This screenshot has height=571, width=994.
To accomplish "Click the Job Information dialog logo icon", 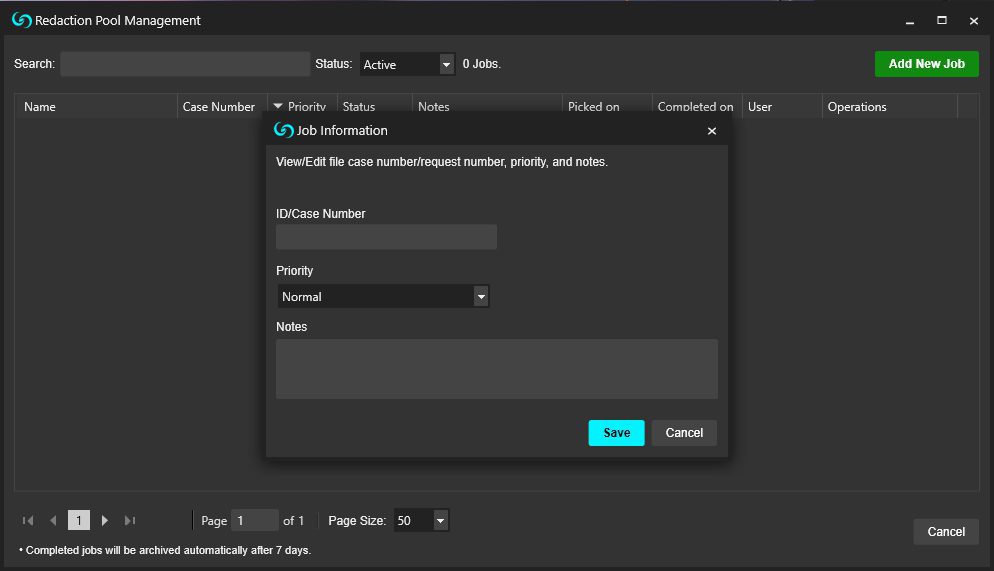I will click(x=283, y=130).
